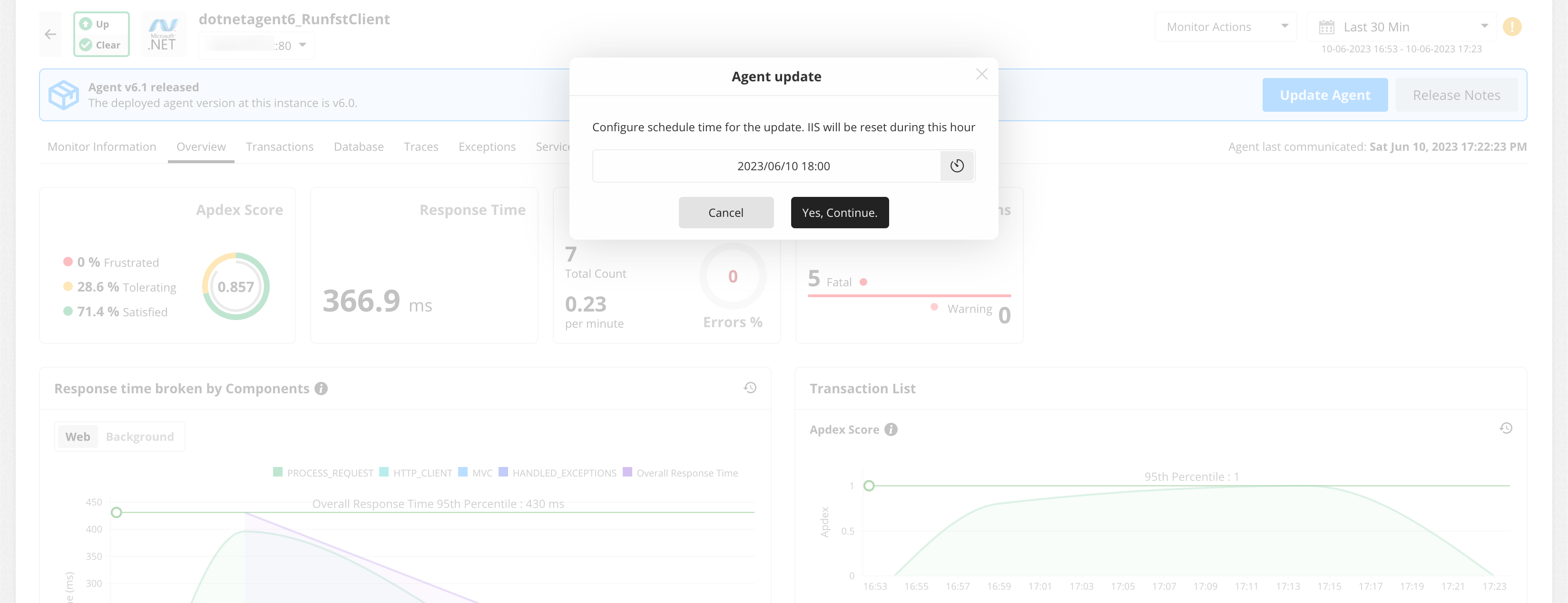Click the back arrow to return to previous page
Viewport: 1568px width, 603px height.
pos(50,33)
